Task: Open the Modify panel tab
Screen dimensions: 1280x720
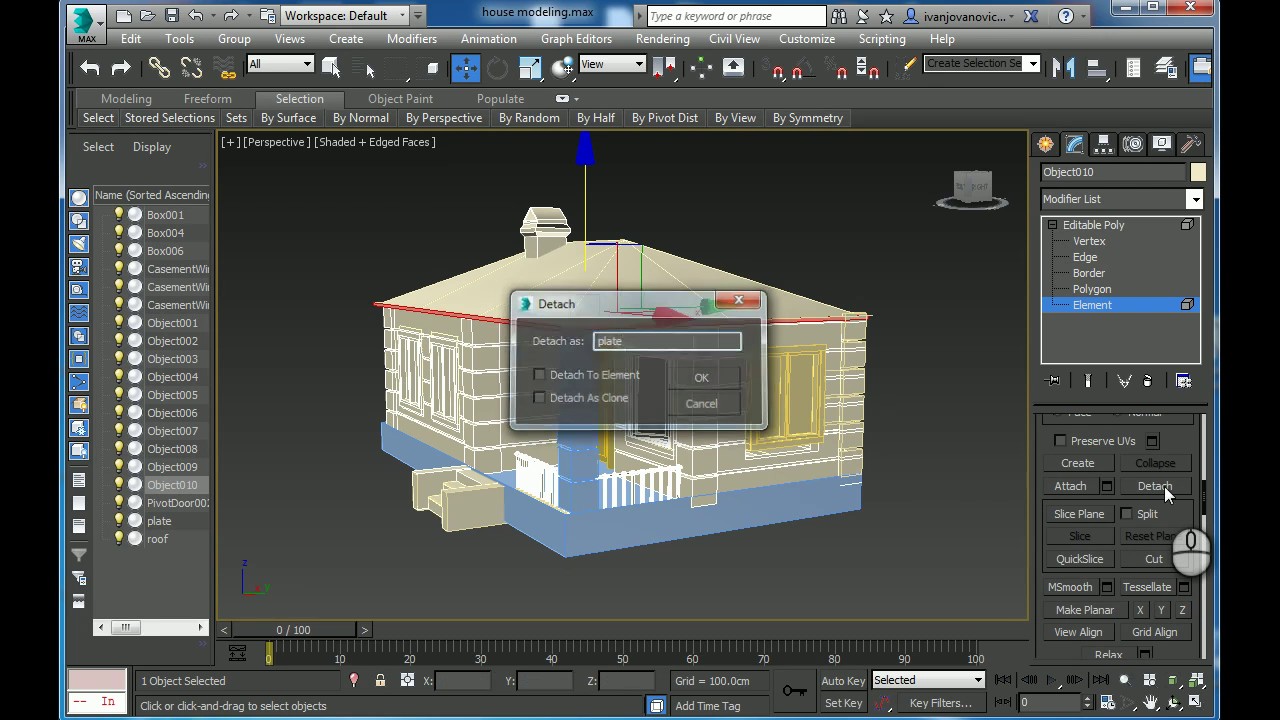Action: 1074,144
